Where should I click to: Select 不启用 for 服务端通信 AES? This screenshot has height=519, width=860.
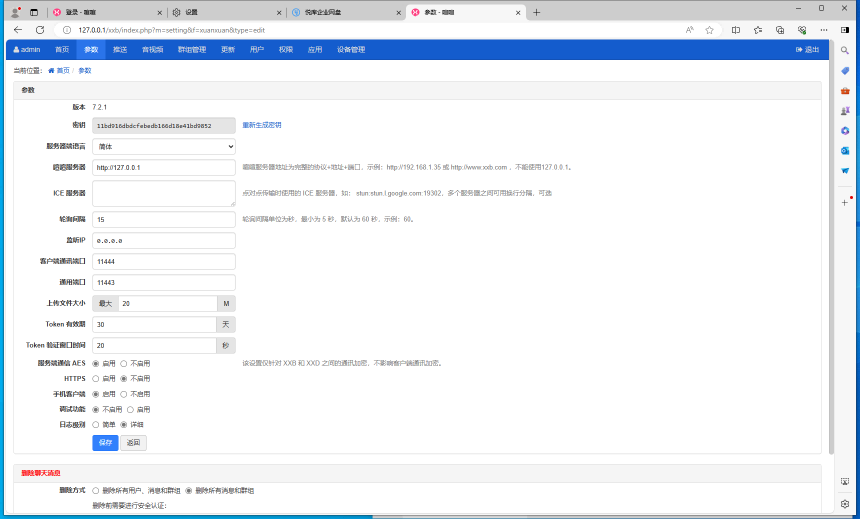click(x=124, y=364)
